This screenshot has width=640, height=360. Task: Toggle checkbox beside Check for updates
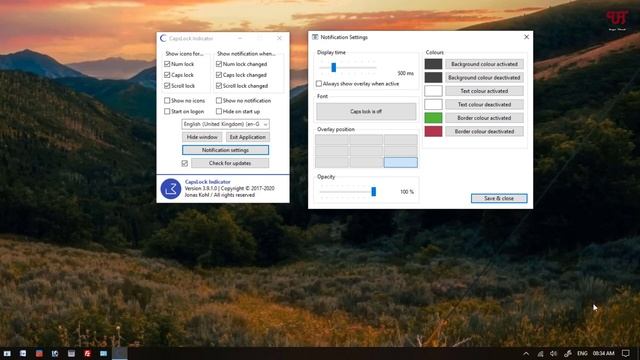(184, 163)
